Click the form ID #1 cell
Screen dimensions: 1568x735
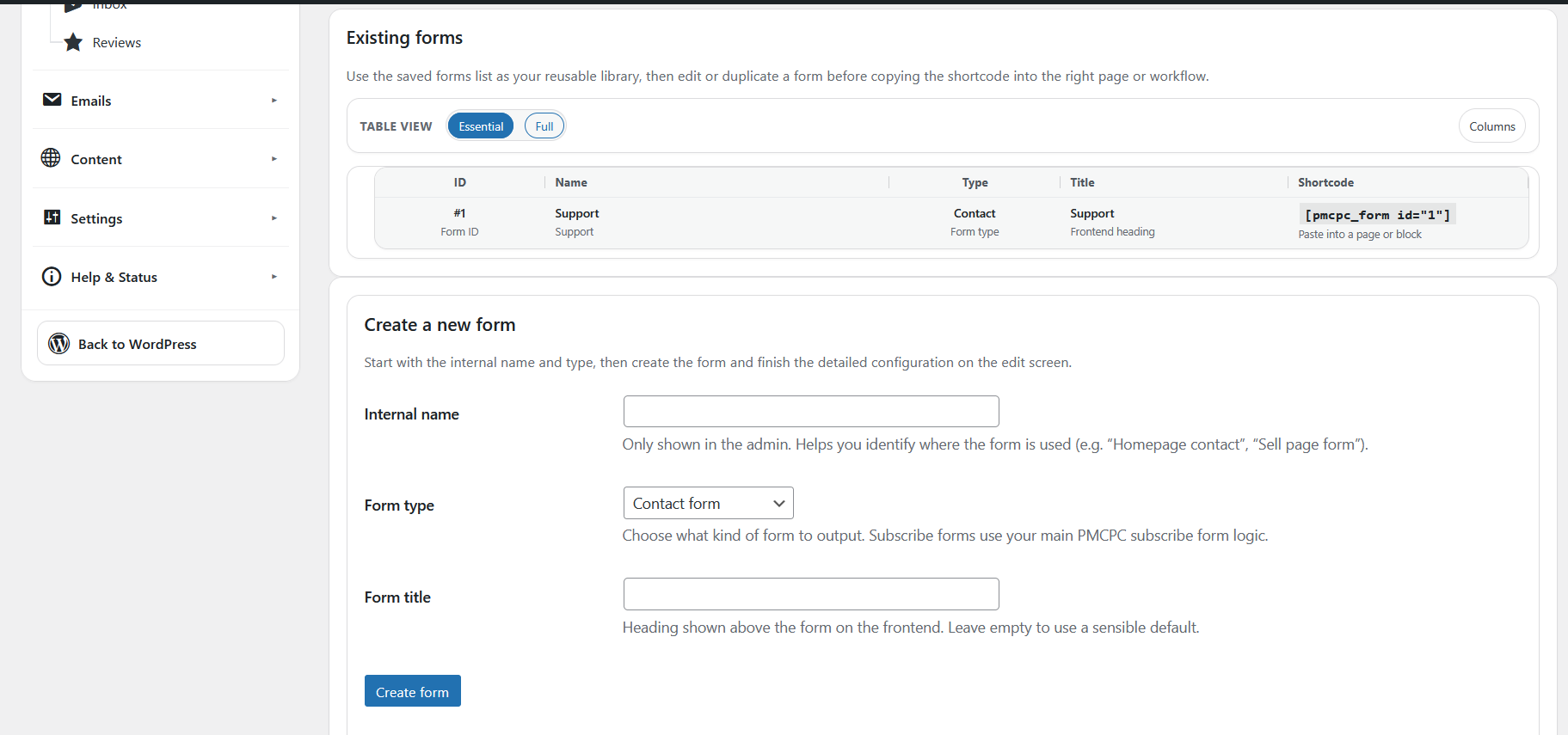tap(460, 213)
